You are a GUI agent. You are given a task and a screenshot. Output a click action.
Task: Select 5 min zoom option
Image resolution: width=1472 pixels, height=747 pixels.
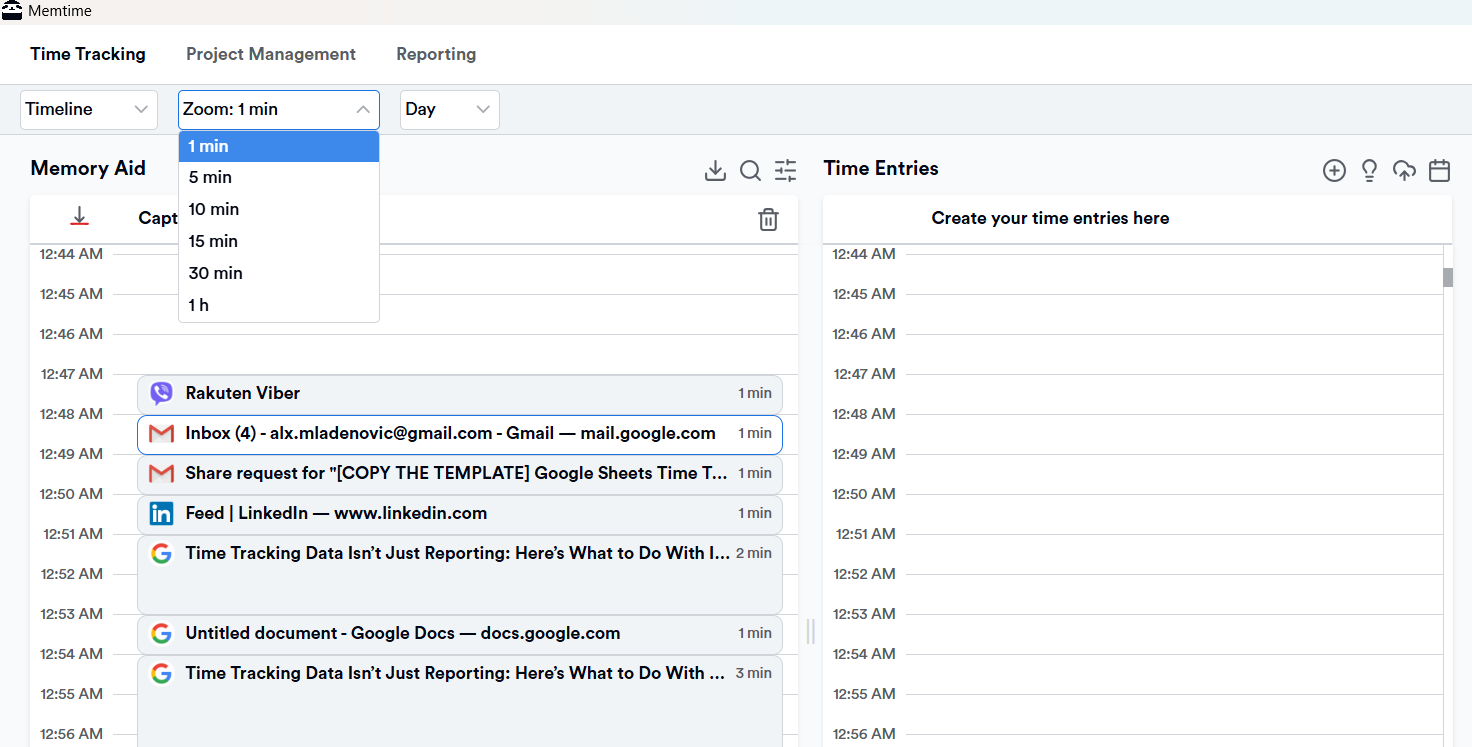click(x=279, y=177)
